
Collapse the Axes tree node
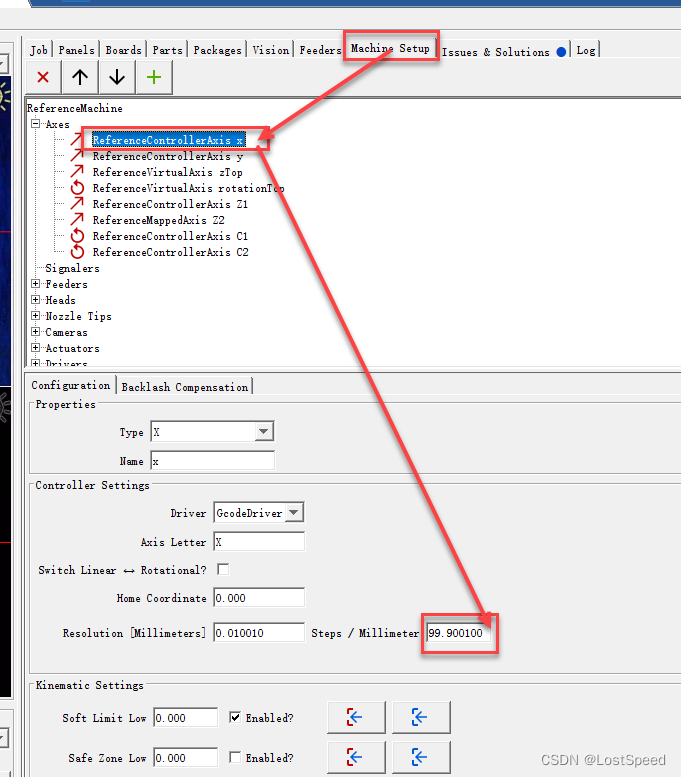pos(36,123)
